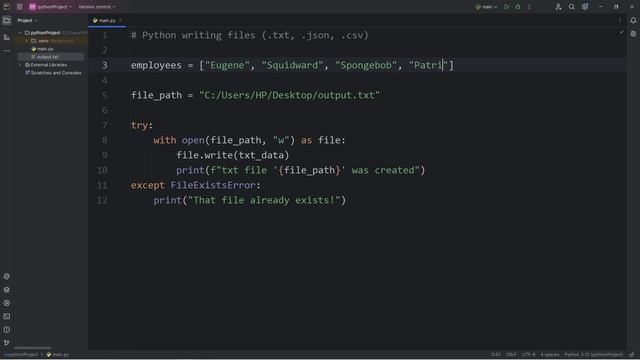Click the comment on line 1
The image size is (640, 360).
(250, 36)
